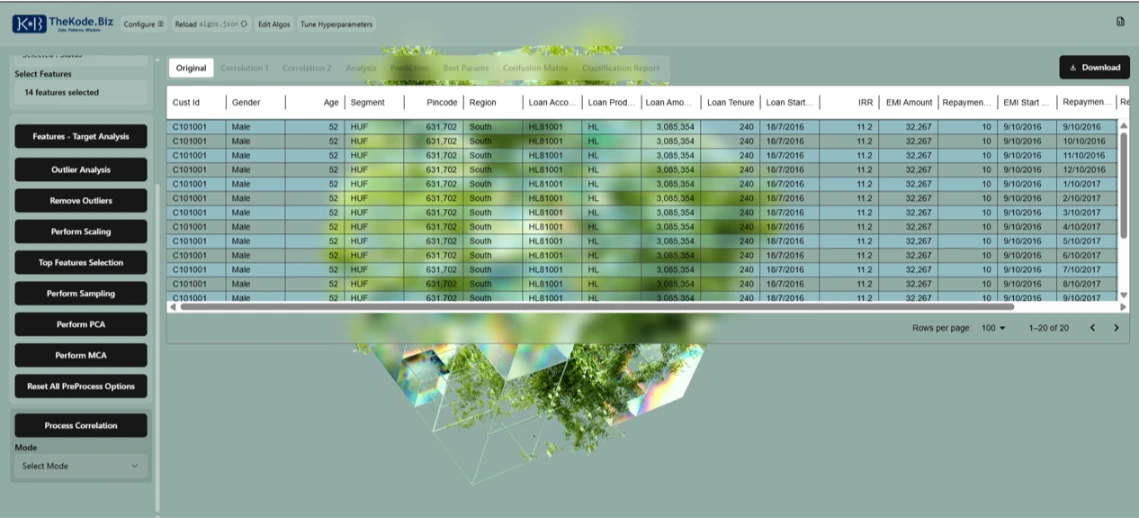Open the Select Mode dropdown

pyautogui.click(x=80, y=466)
